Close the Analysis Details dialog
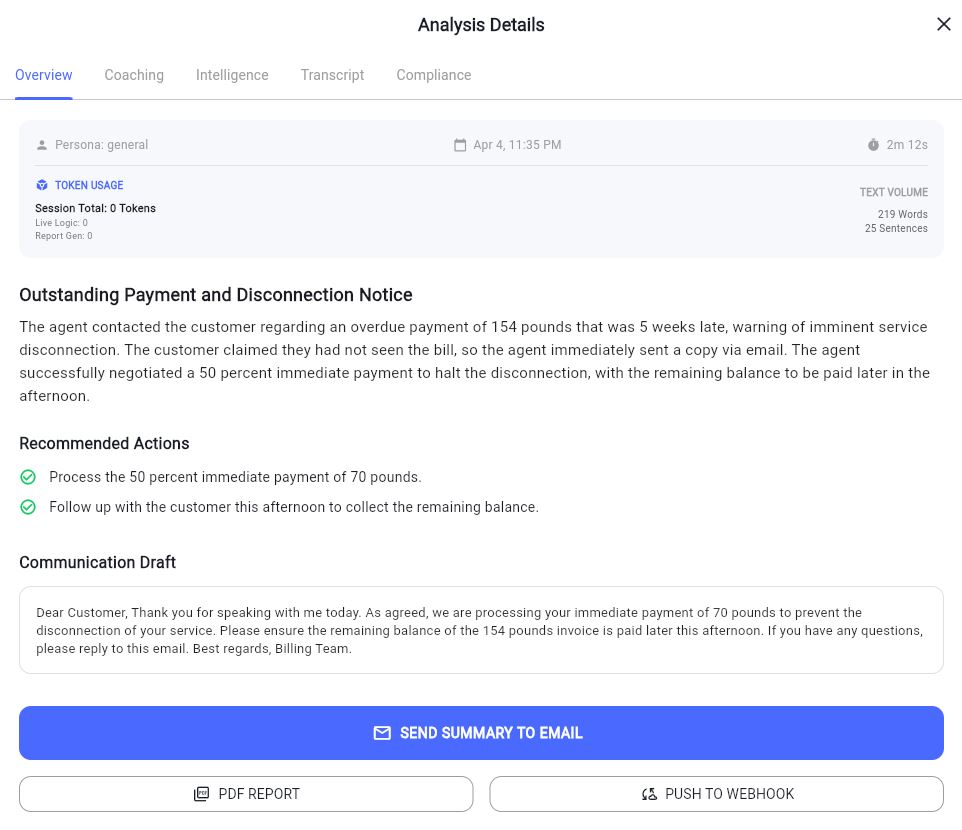 [x=944, y=24]
